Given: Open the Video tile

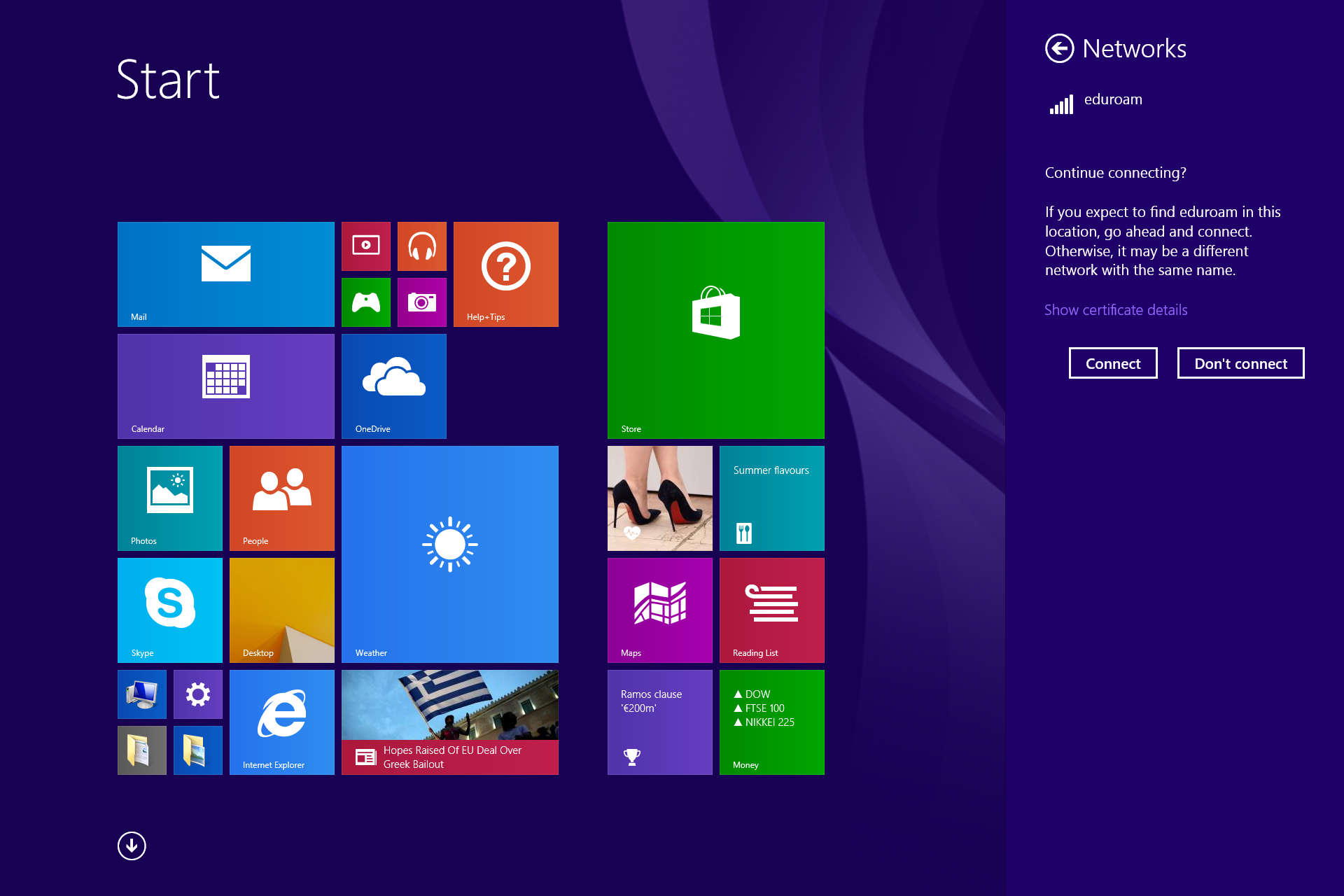Looking at the screenshot, I should (366, 246).
